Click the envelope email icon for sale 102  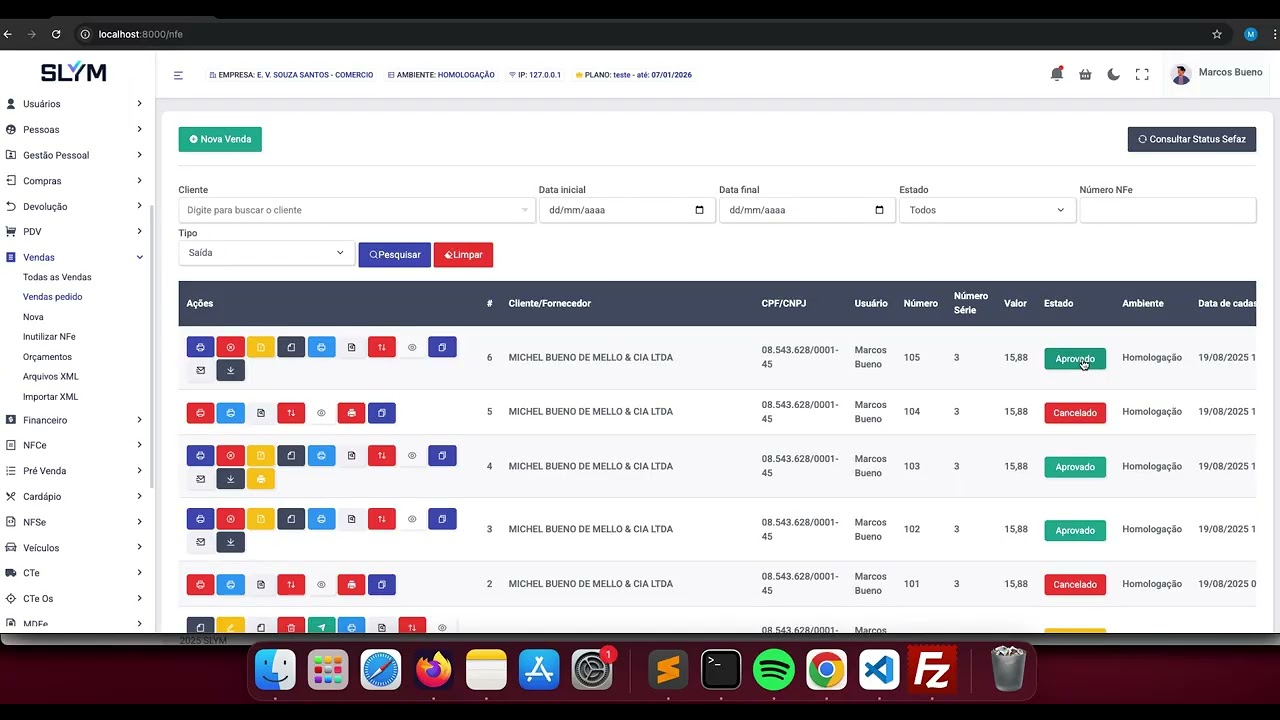coord(200,542)
